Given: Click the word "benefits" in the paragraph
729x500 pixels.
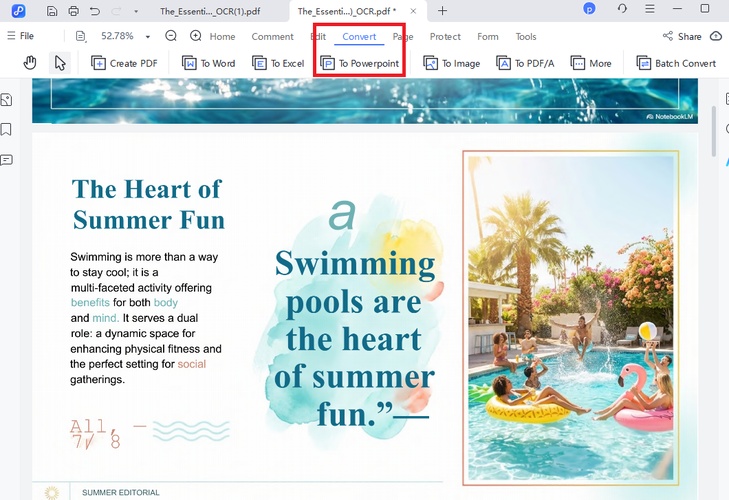Looking at the screenshot, I should pos(90,302).
